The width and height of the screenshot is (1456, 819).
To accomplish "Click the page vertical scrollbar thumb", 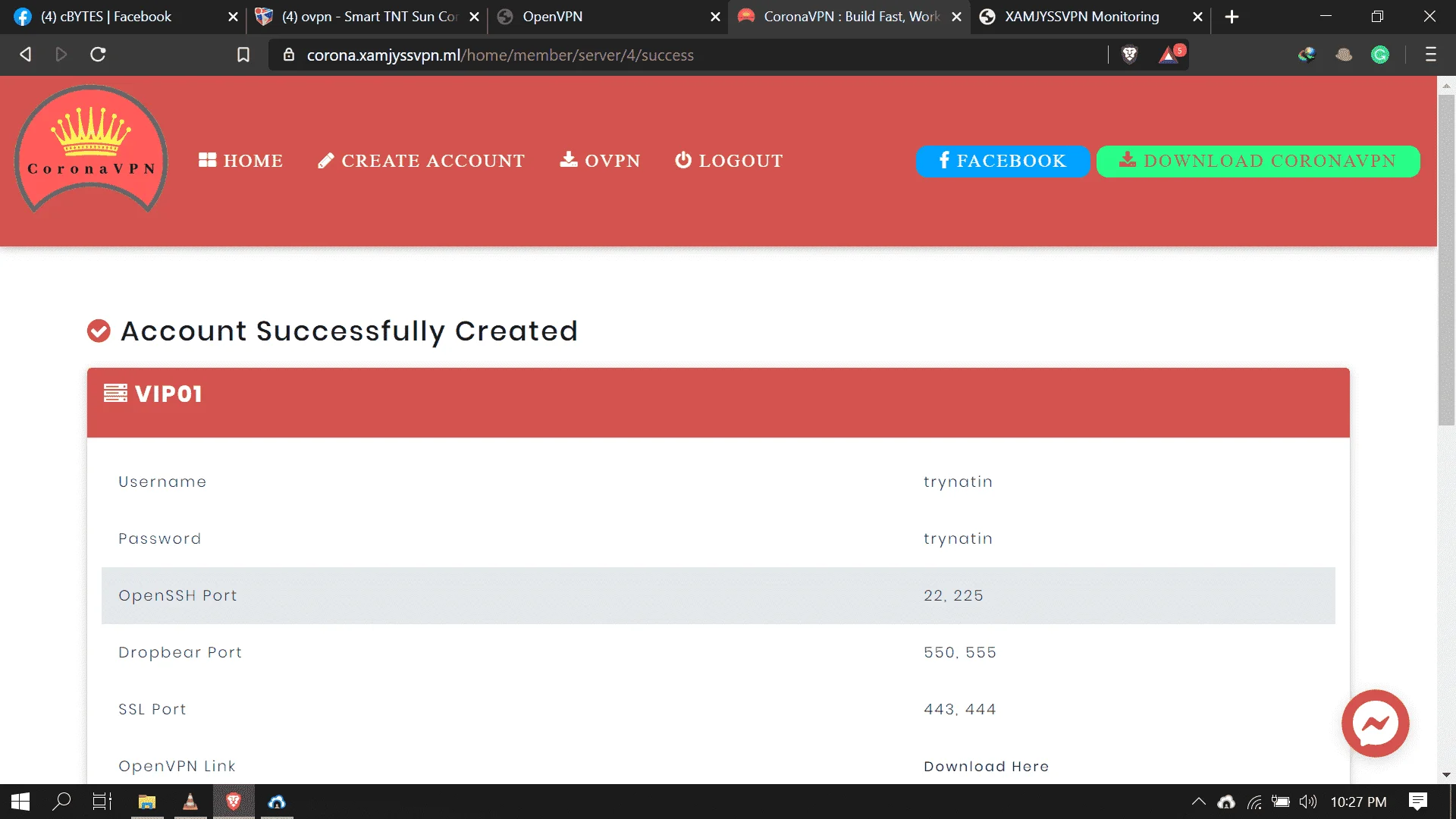I will tap(1446, 260).
